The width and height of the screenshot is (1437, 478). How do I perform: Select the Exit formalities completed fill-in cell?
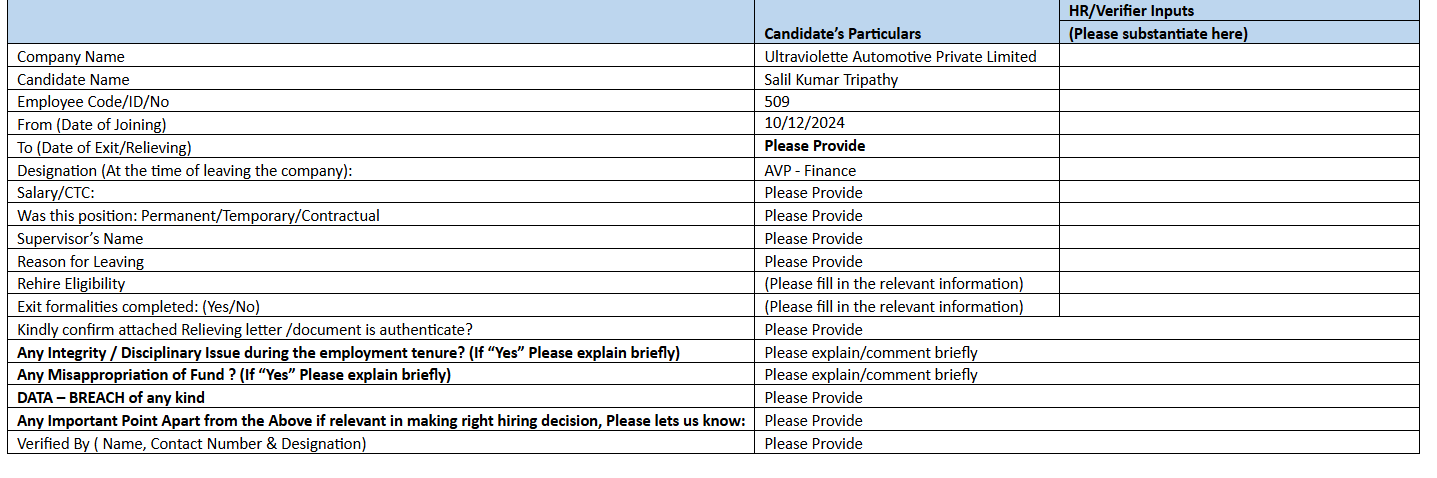click(894, 307)
